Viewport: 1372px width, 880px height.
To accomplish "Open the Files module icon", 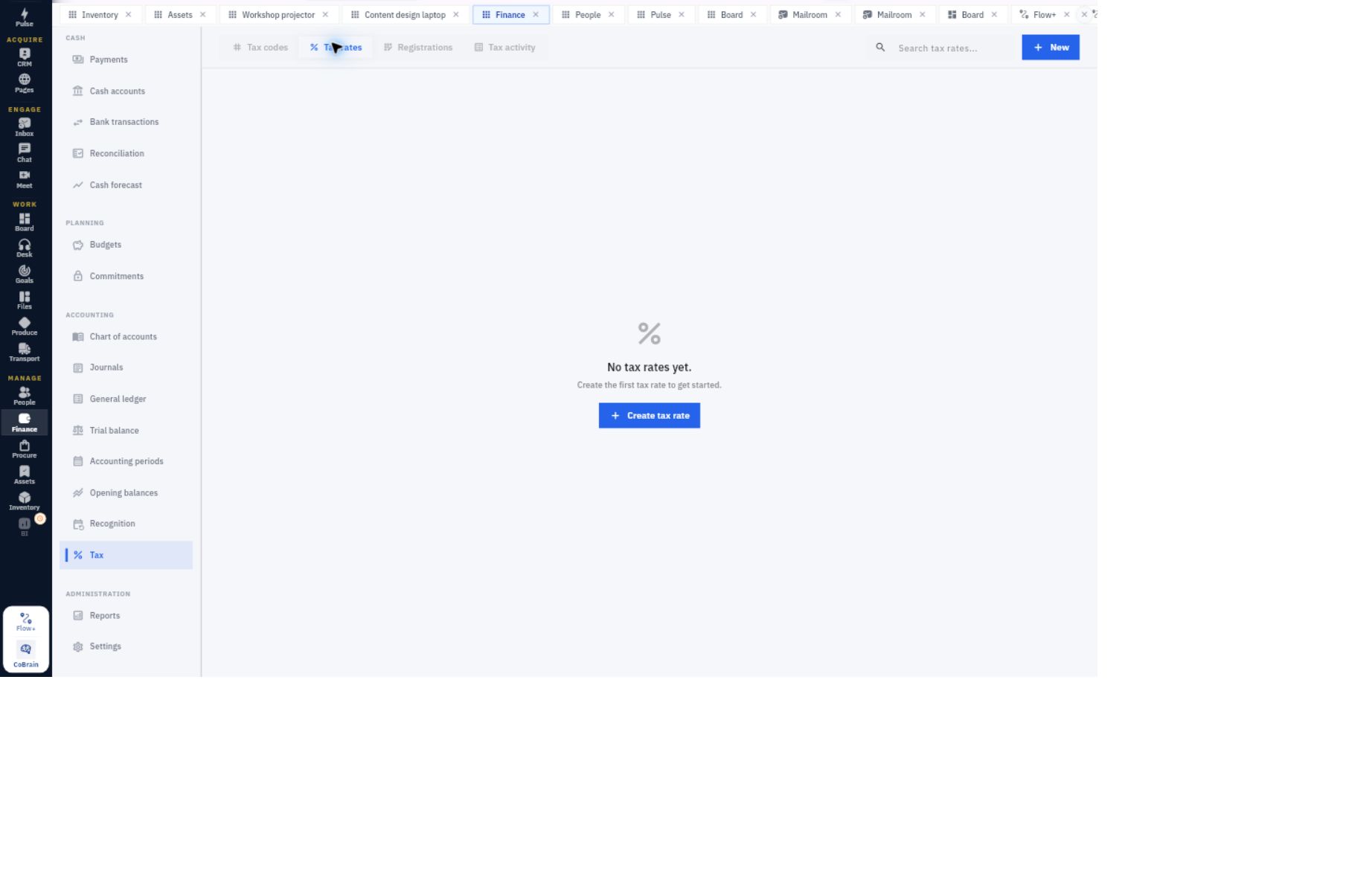I will click(25, 300).
